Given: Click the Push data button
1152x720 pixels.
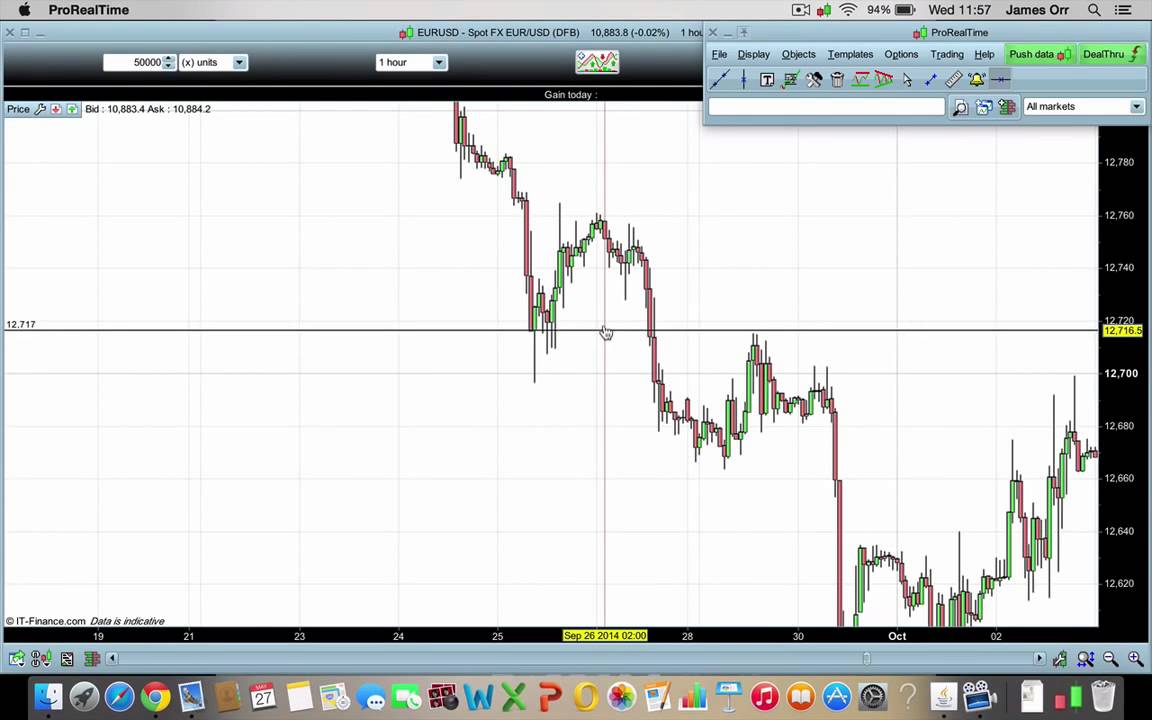Looking at the screenshot, I should (1040, 54).
